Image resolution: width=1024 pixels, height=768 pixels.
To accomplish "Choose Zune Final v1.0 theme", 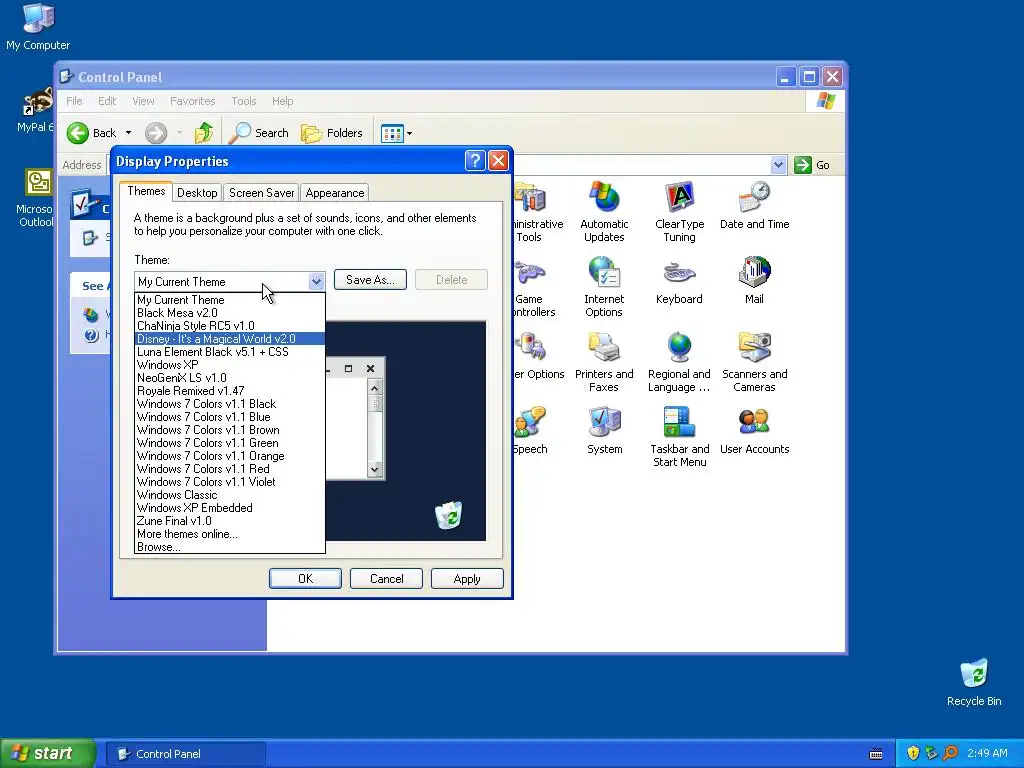I will (229, 521).
